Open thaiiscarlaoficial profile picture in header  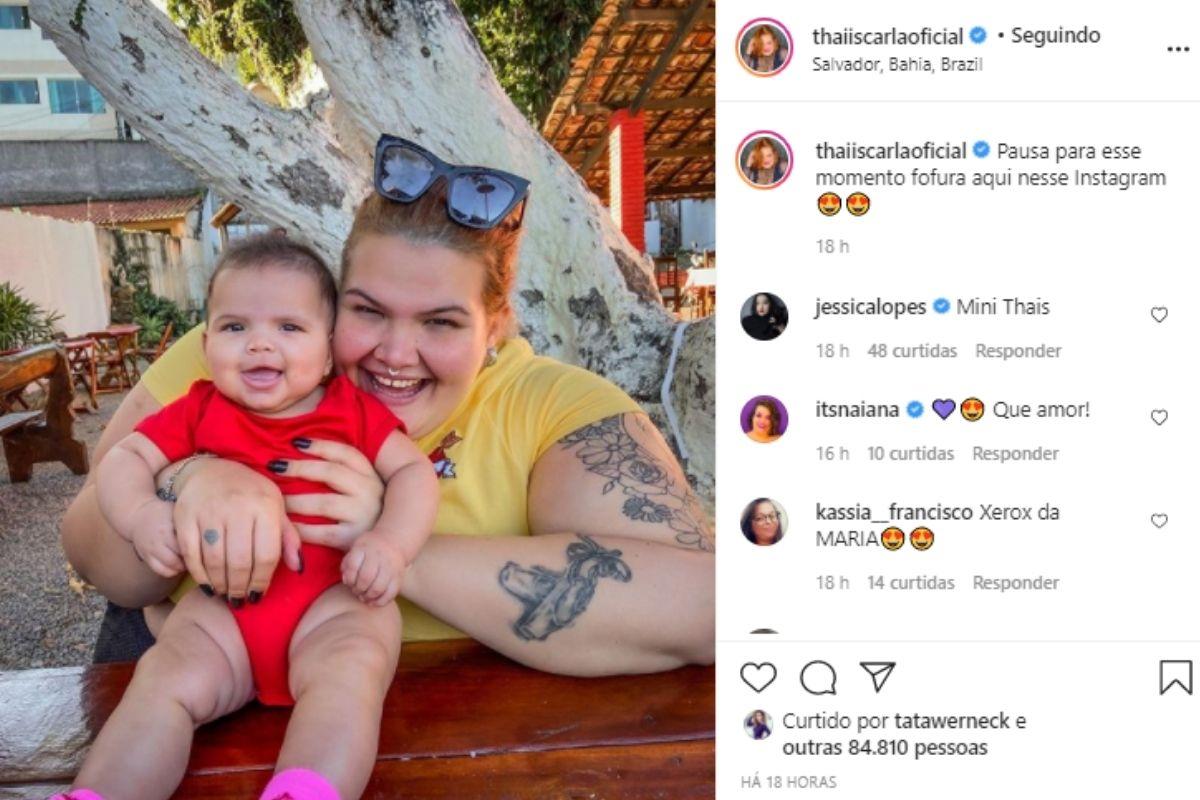(765, 48)
